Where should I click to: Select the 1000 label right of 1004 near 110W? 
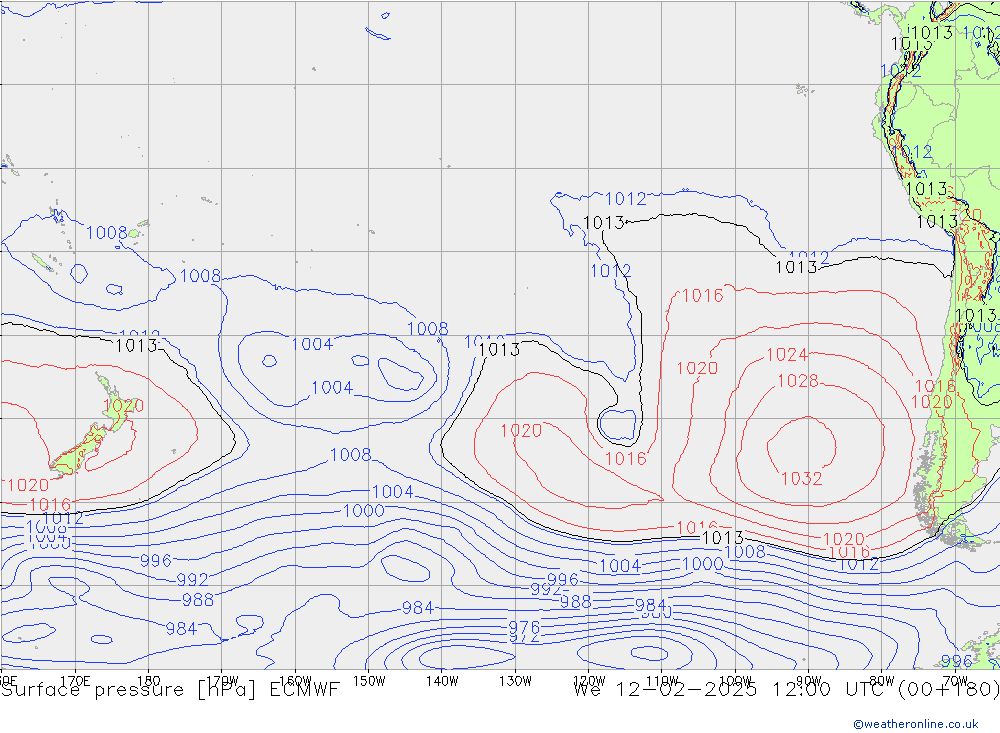pyautogui.click(x=703, y=564)
